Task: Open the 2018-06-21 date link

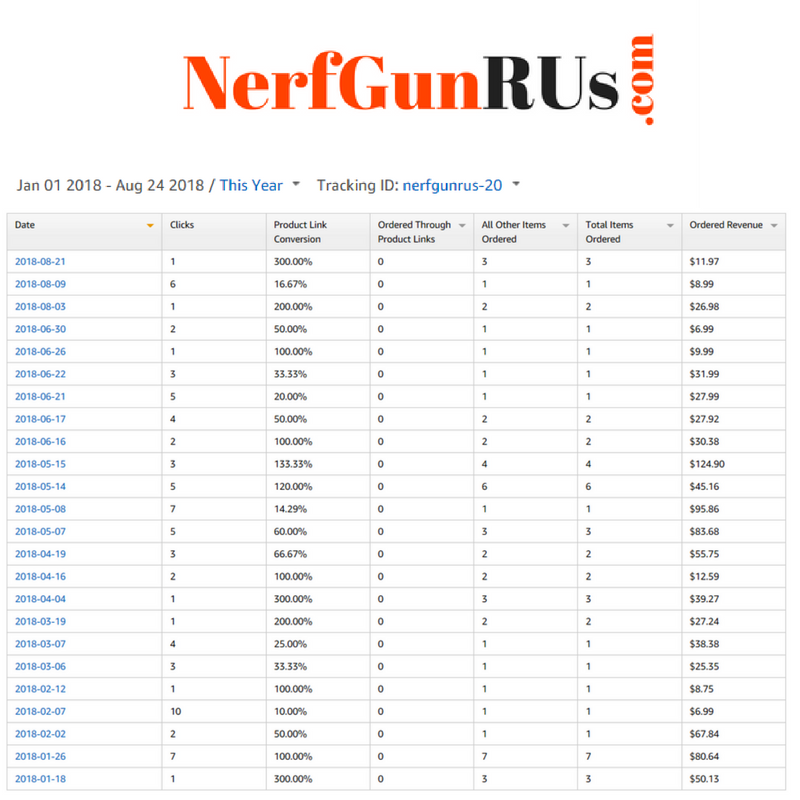Action: (x=40, y=396)
